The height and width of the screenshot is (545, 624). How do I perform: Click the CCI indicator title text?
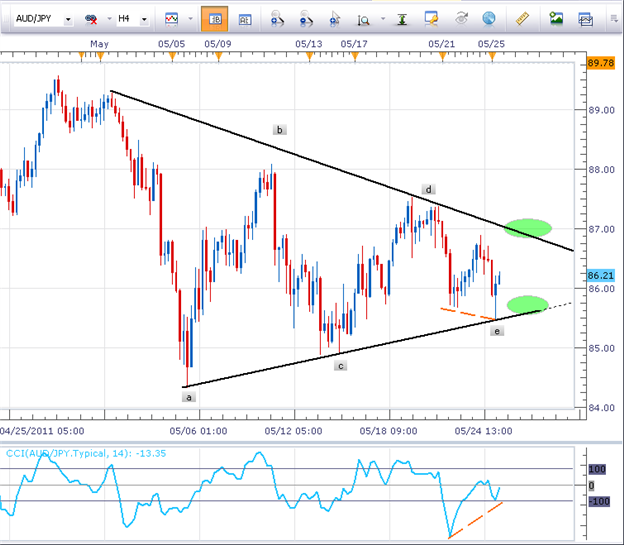click(86, 453)
